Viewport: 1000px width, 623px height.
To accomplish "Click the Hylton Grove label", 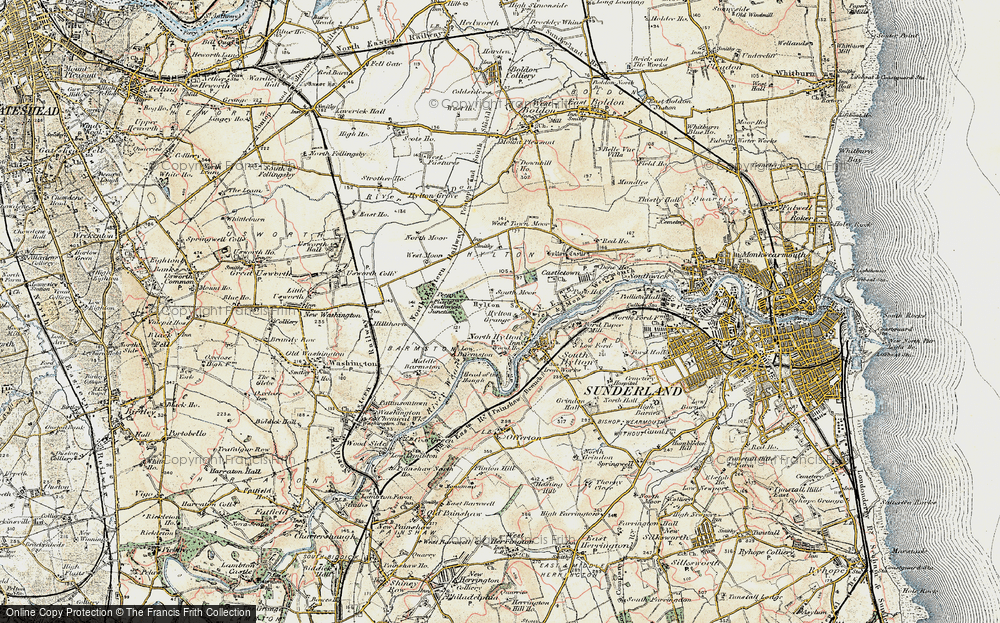I will [x=434, y=195].
